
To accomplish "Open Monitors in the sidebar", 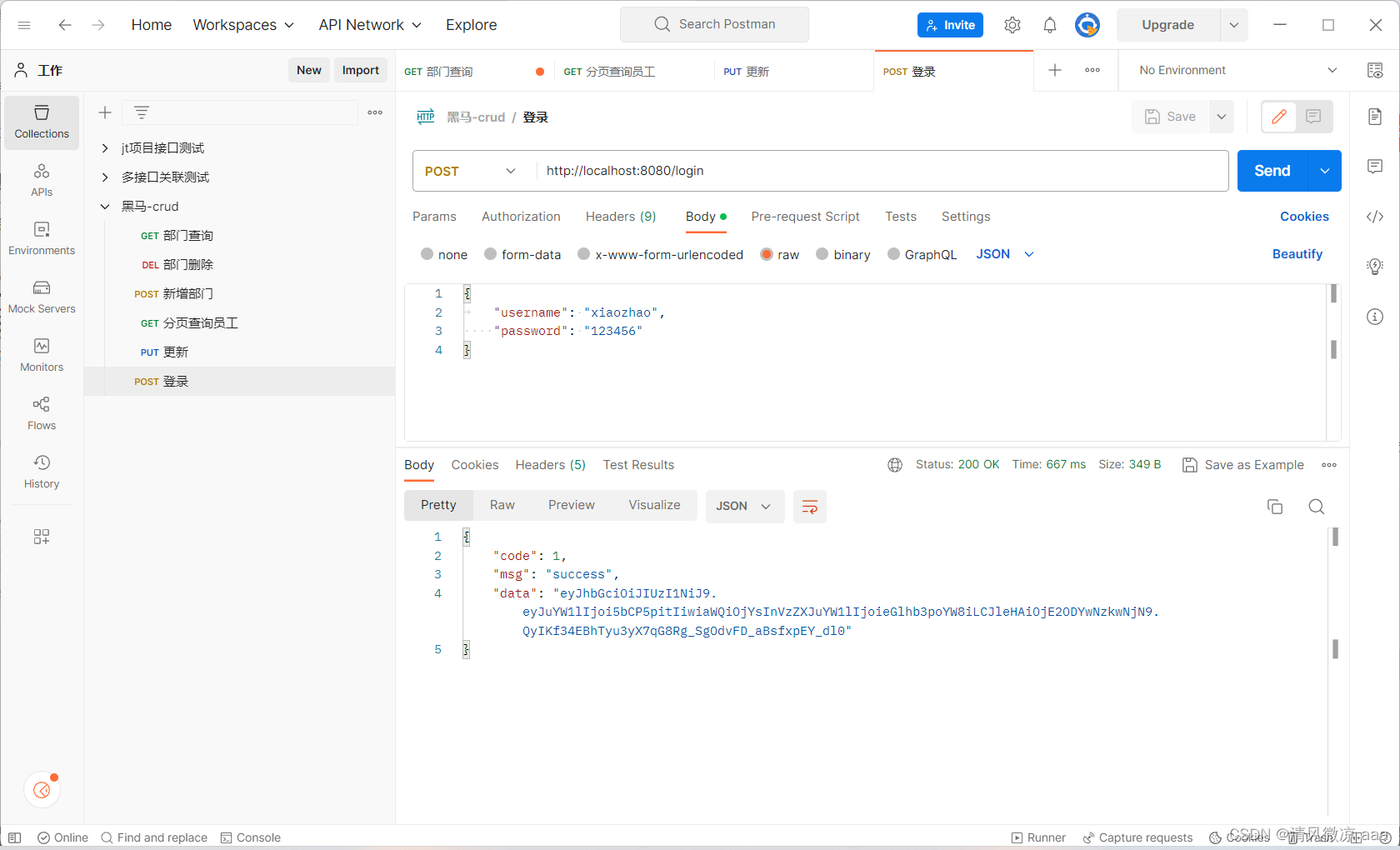I will click(42, 356).
